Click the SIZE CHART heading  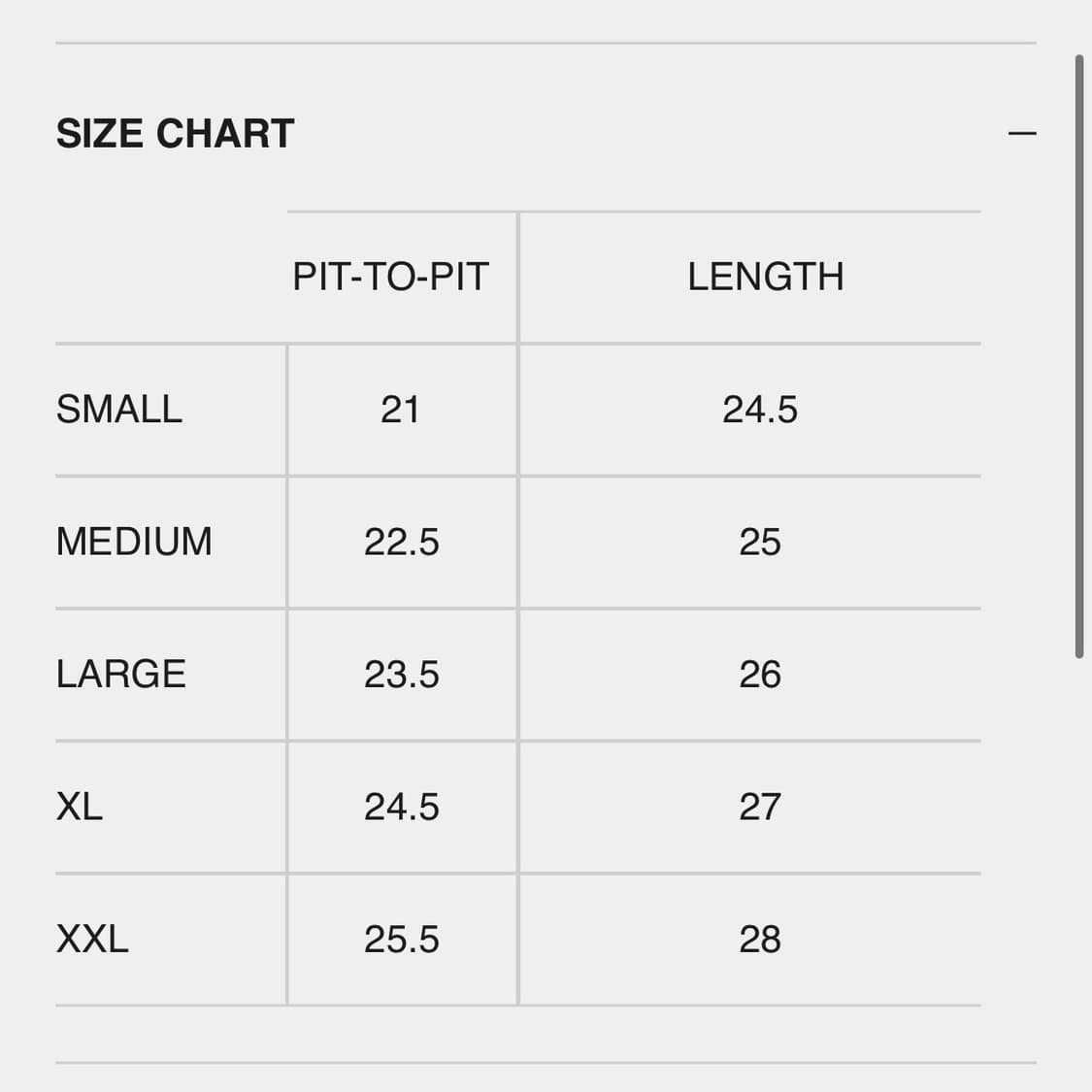tap(176, 134)
